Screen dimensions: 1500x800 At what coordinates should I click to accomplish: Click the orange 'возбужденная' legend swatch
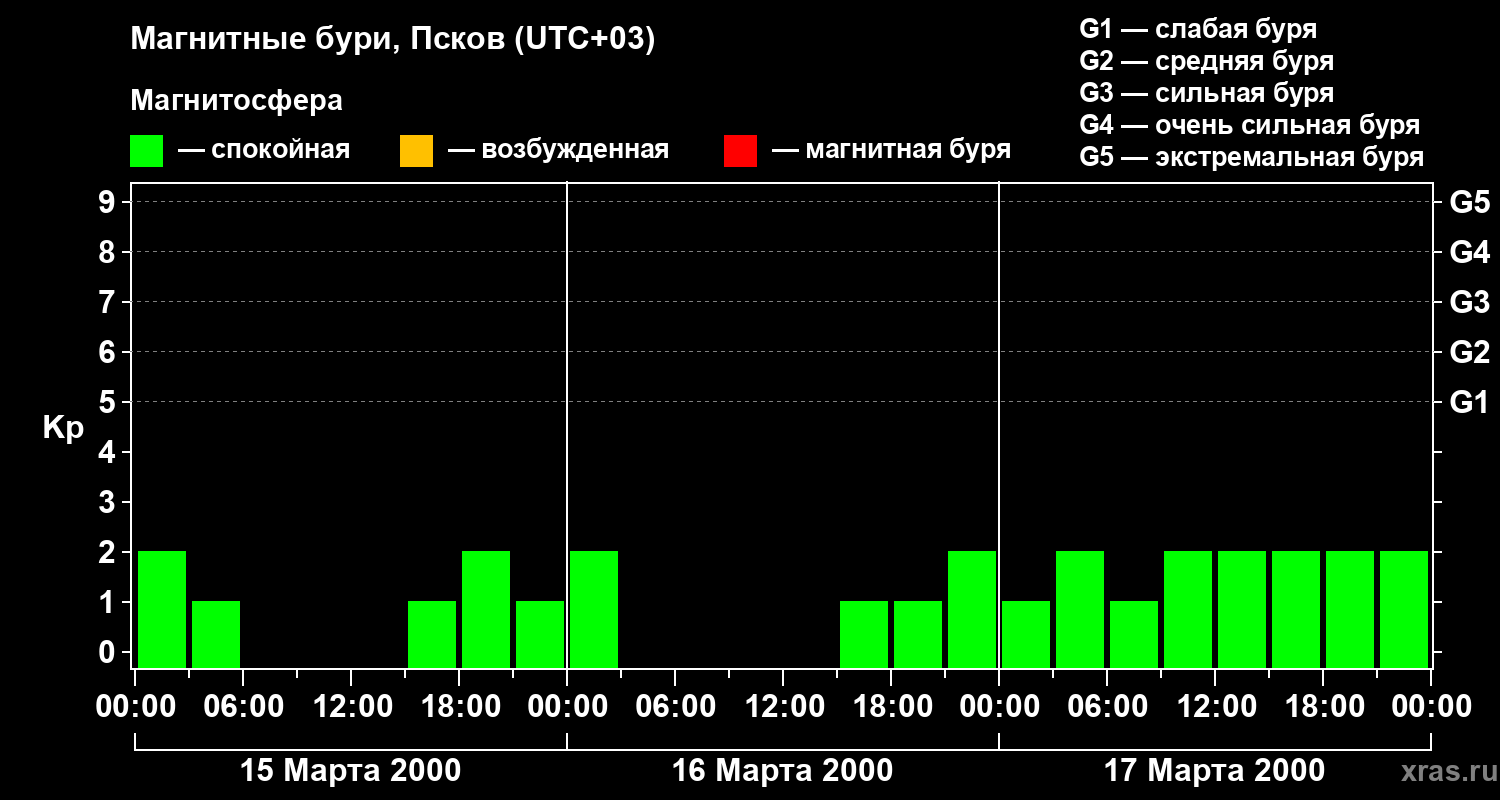pos(416,151)
